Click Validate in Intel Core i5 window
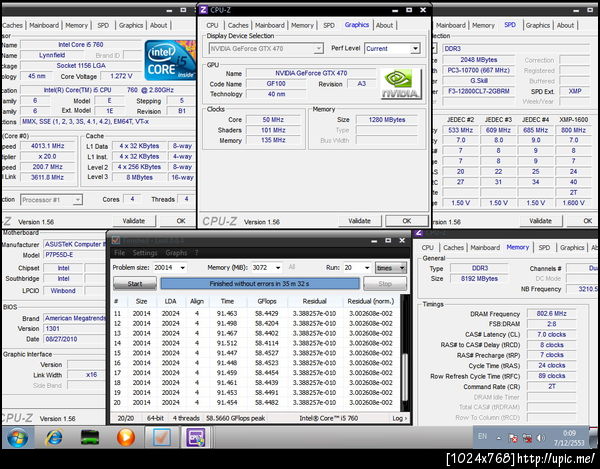 134,221
